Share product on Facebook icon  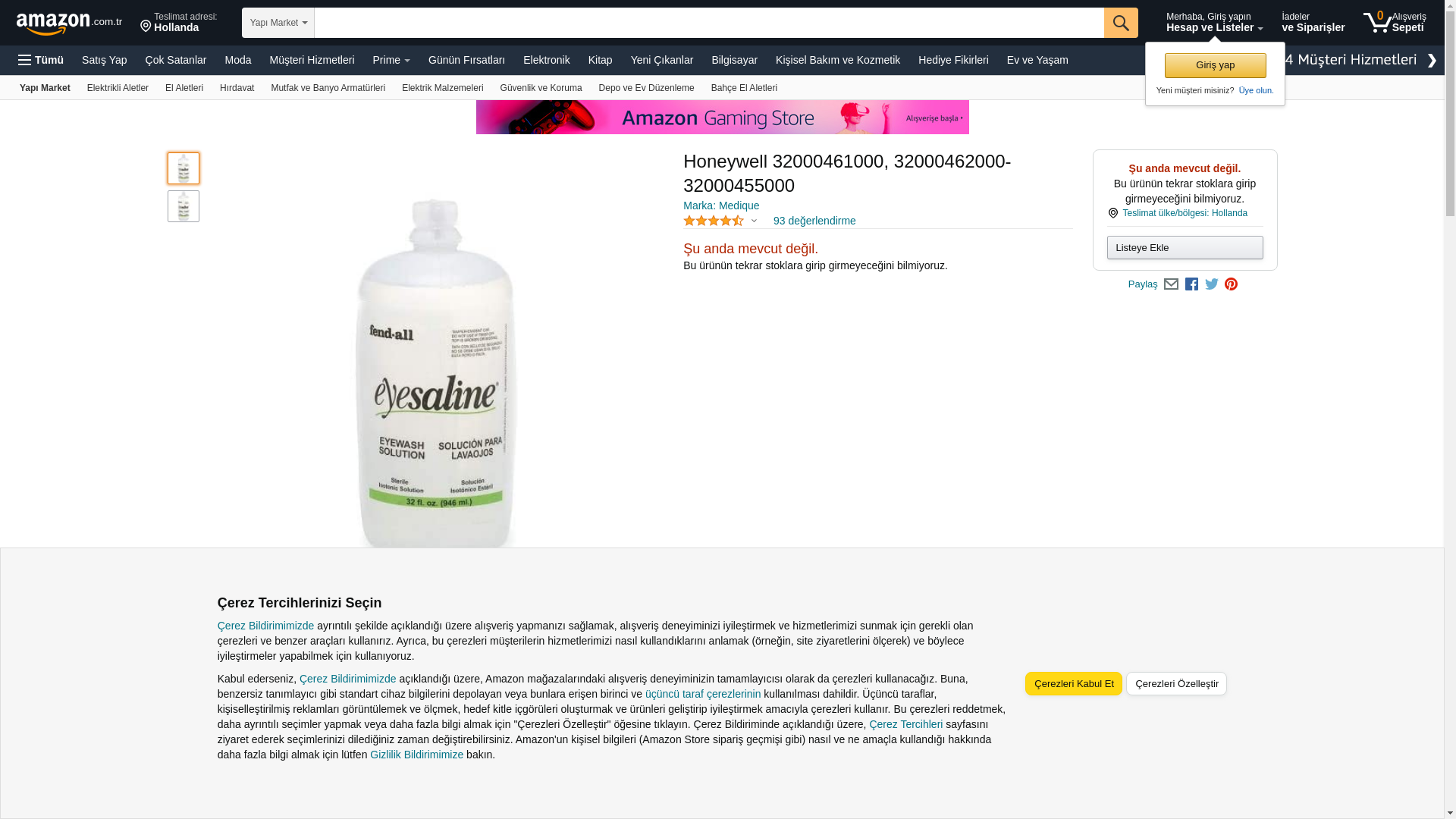pos(1191,284)
